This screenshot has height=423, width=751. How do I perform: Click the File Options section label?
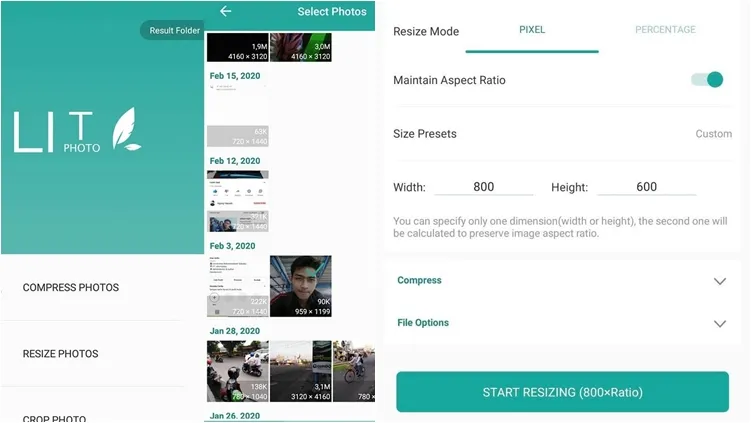point(423,323)
